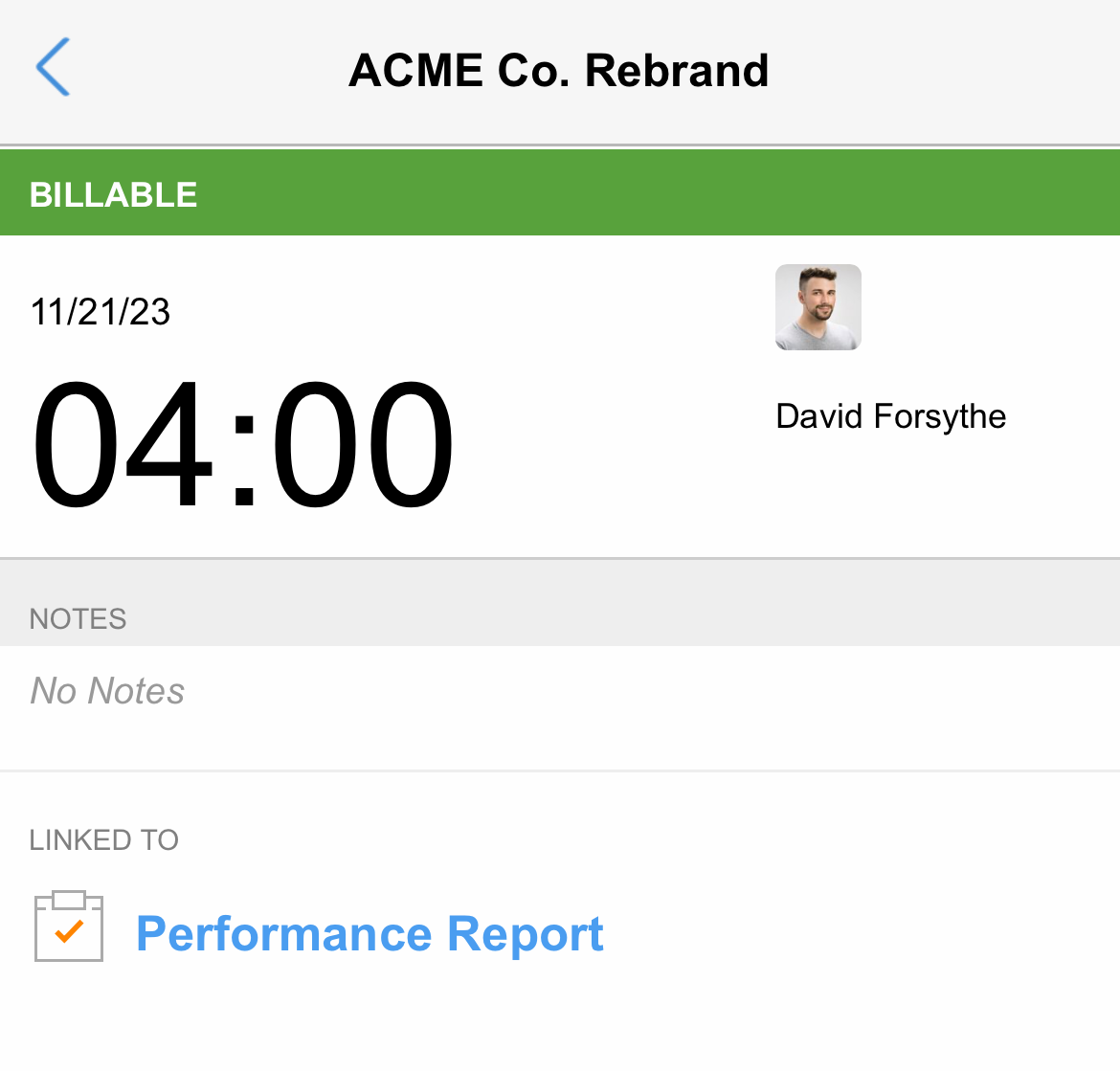Open the task clipboard checkmark icon
Viewport: 1120px width, 1071px height.
[x=69, y=926]
